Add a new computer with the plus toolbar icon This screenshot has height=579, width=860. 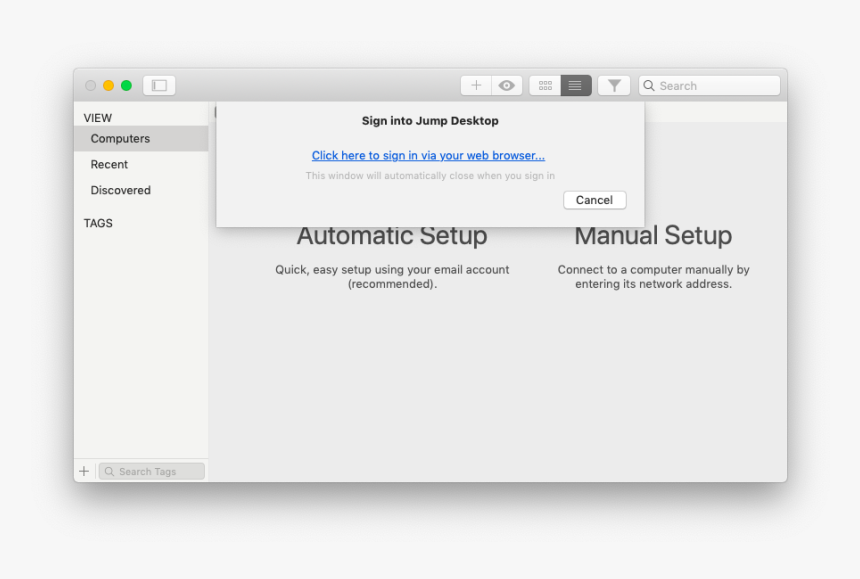pos(476,85)
